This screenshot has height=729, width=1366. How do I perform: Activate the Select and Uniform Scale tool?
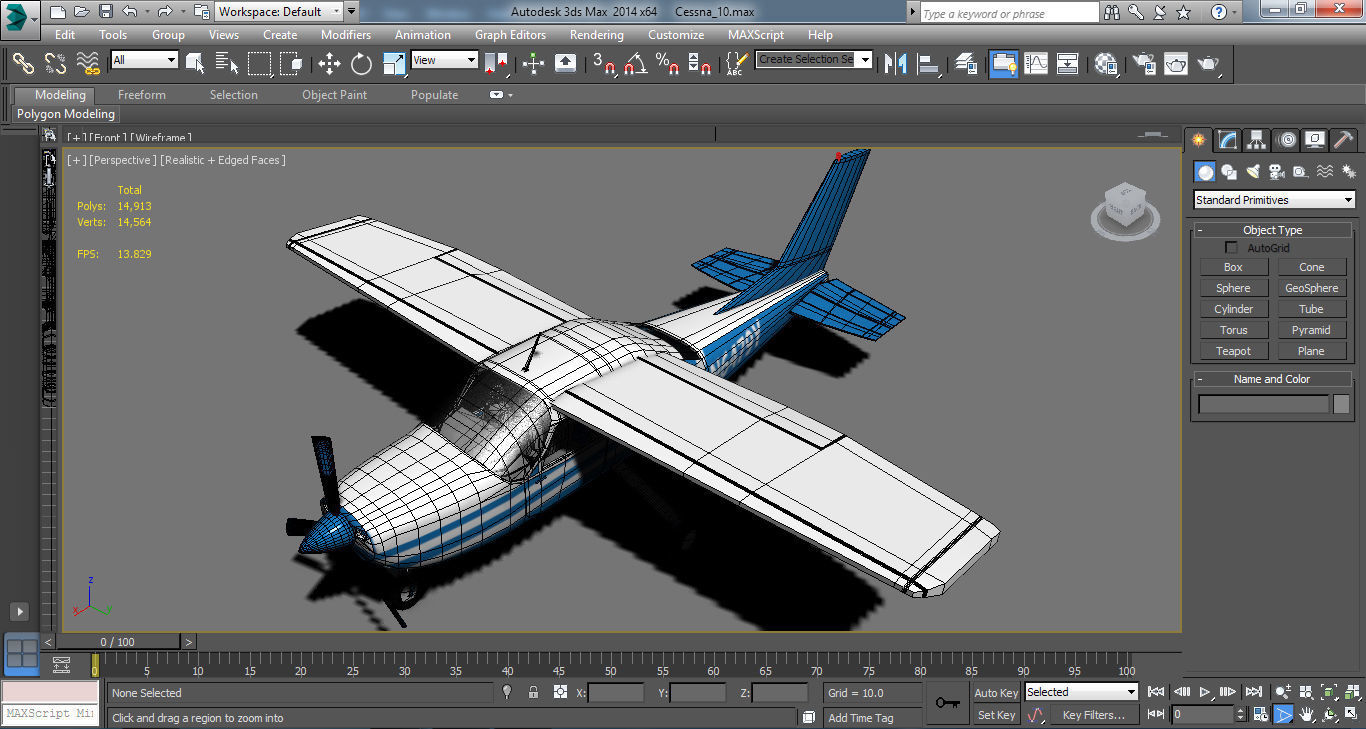pos(394,64)
